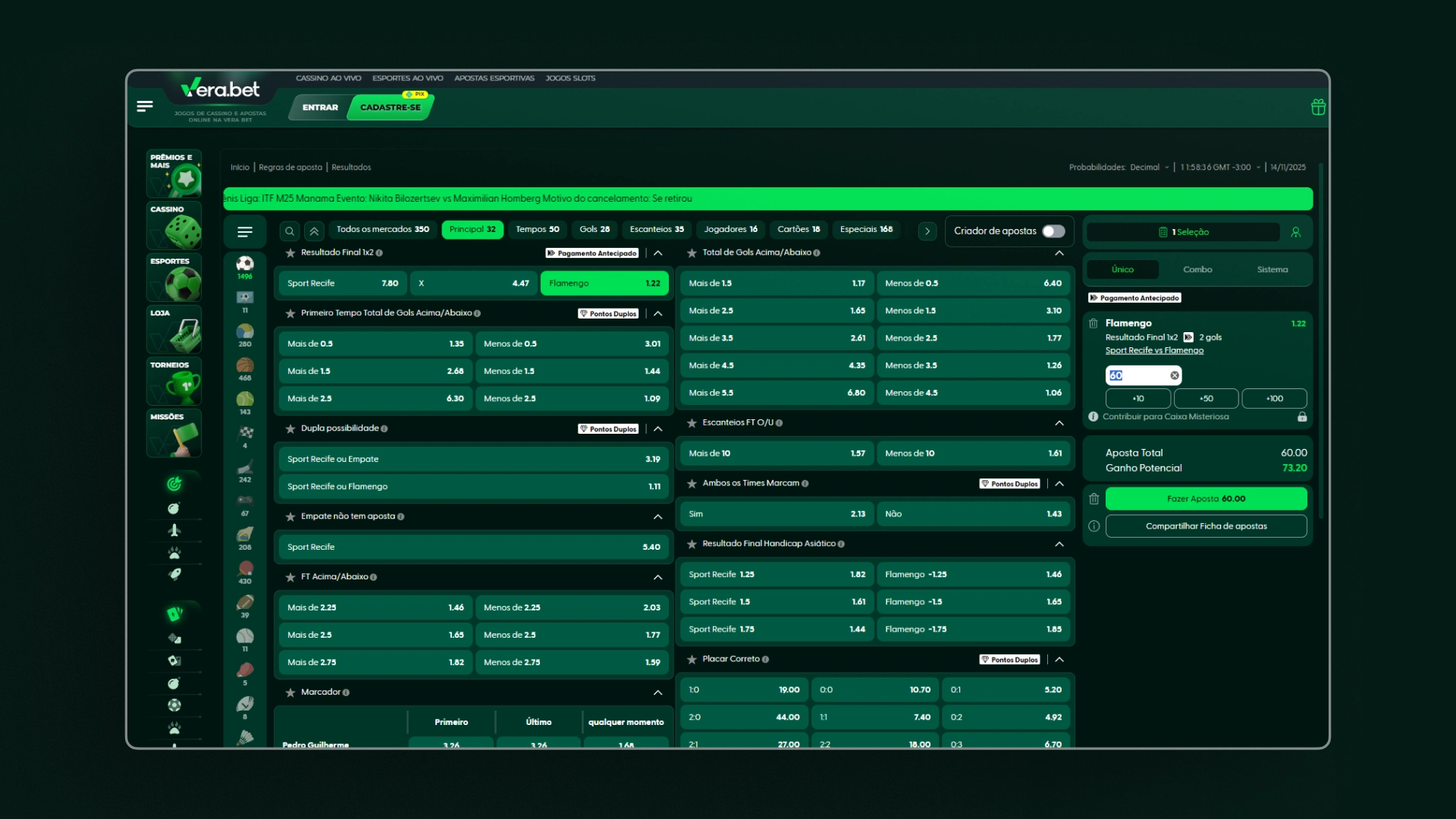Delete the Flamengo selection with trash icon
1456x819 pixels.
[x=1093, y=324]
